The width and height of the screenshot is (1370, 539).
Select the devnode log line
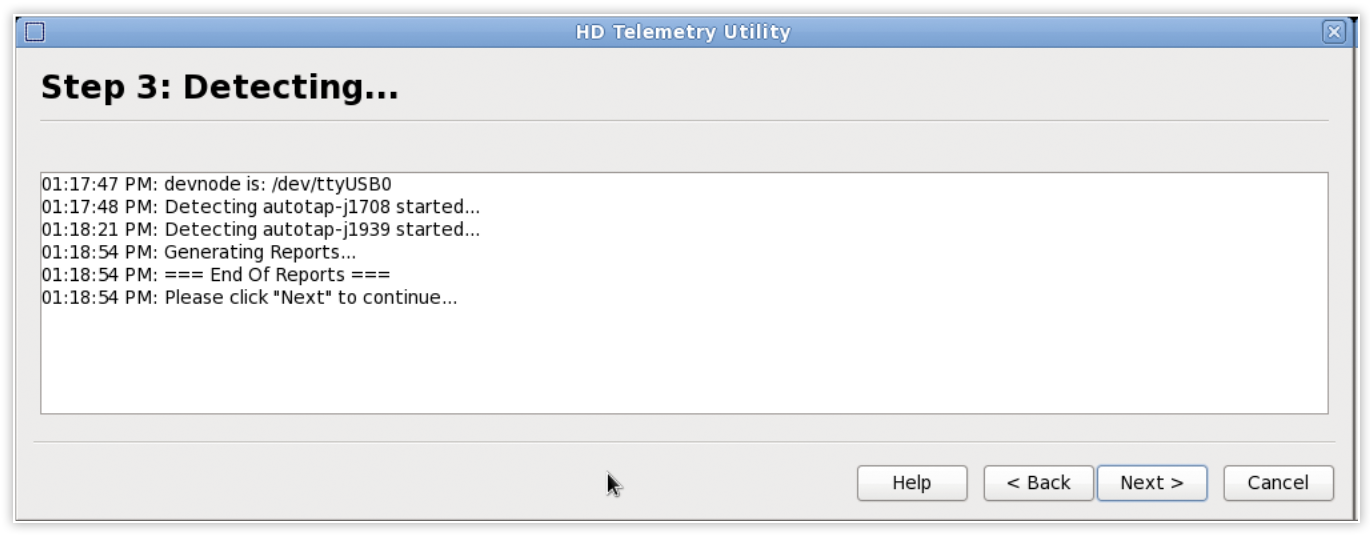click(217, 185)
